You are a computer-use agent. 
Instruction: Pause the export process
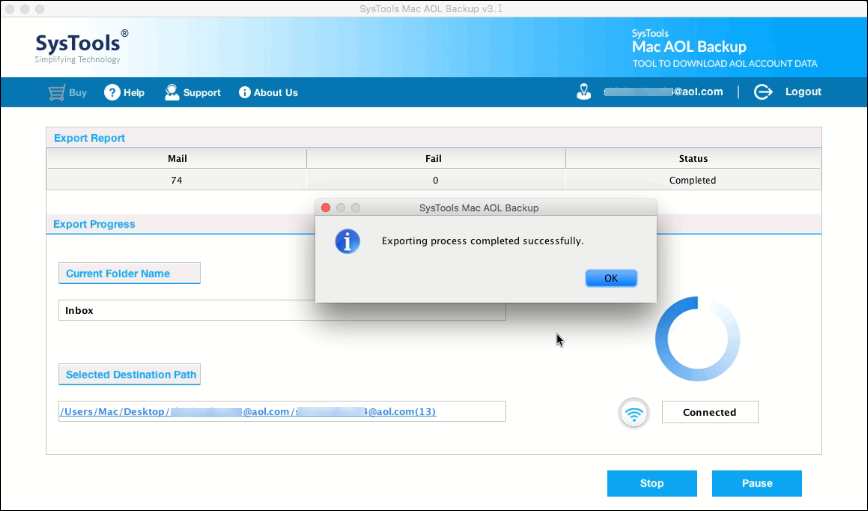757,483
